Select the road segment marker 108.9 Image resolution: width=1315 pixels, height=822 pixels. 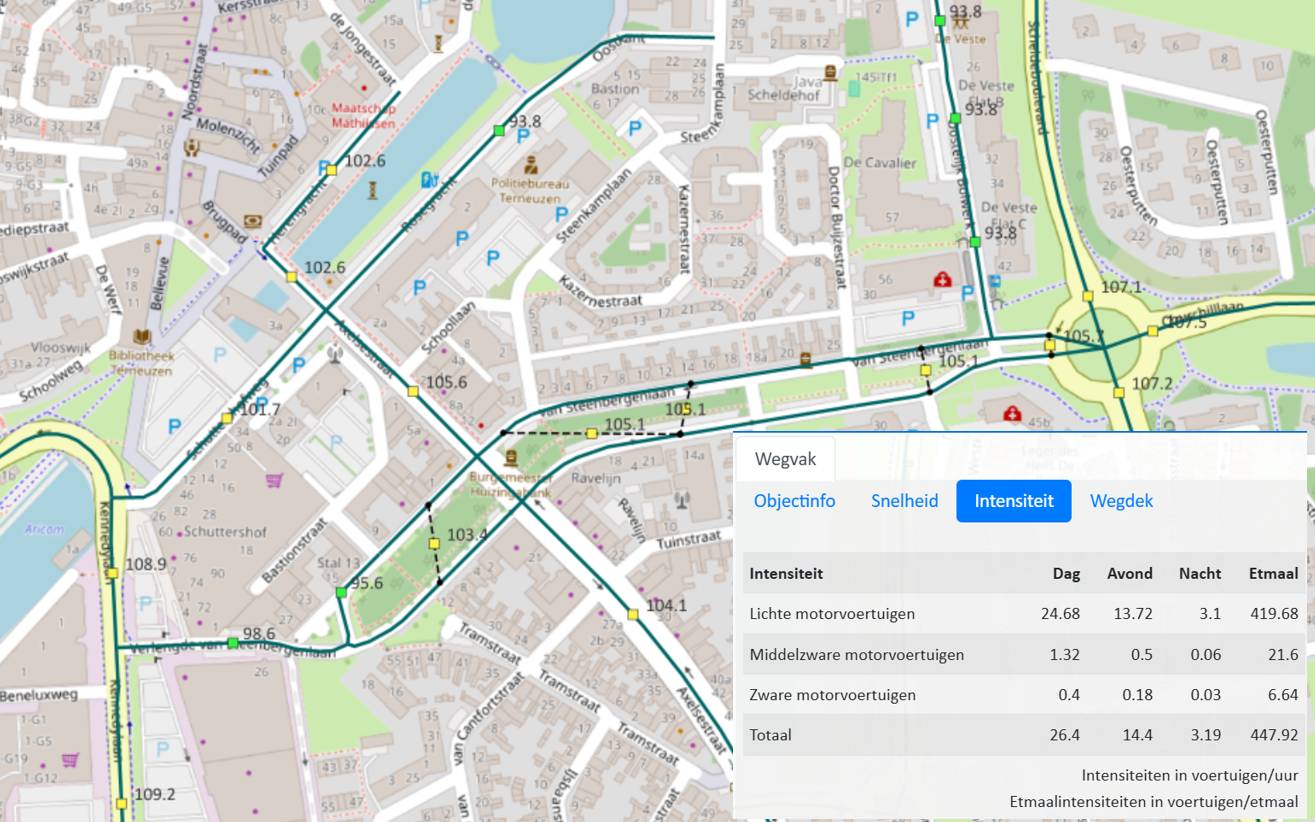(x=113, y=573)
